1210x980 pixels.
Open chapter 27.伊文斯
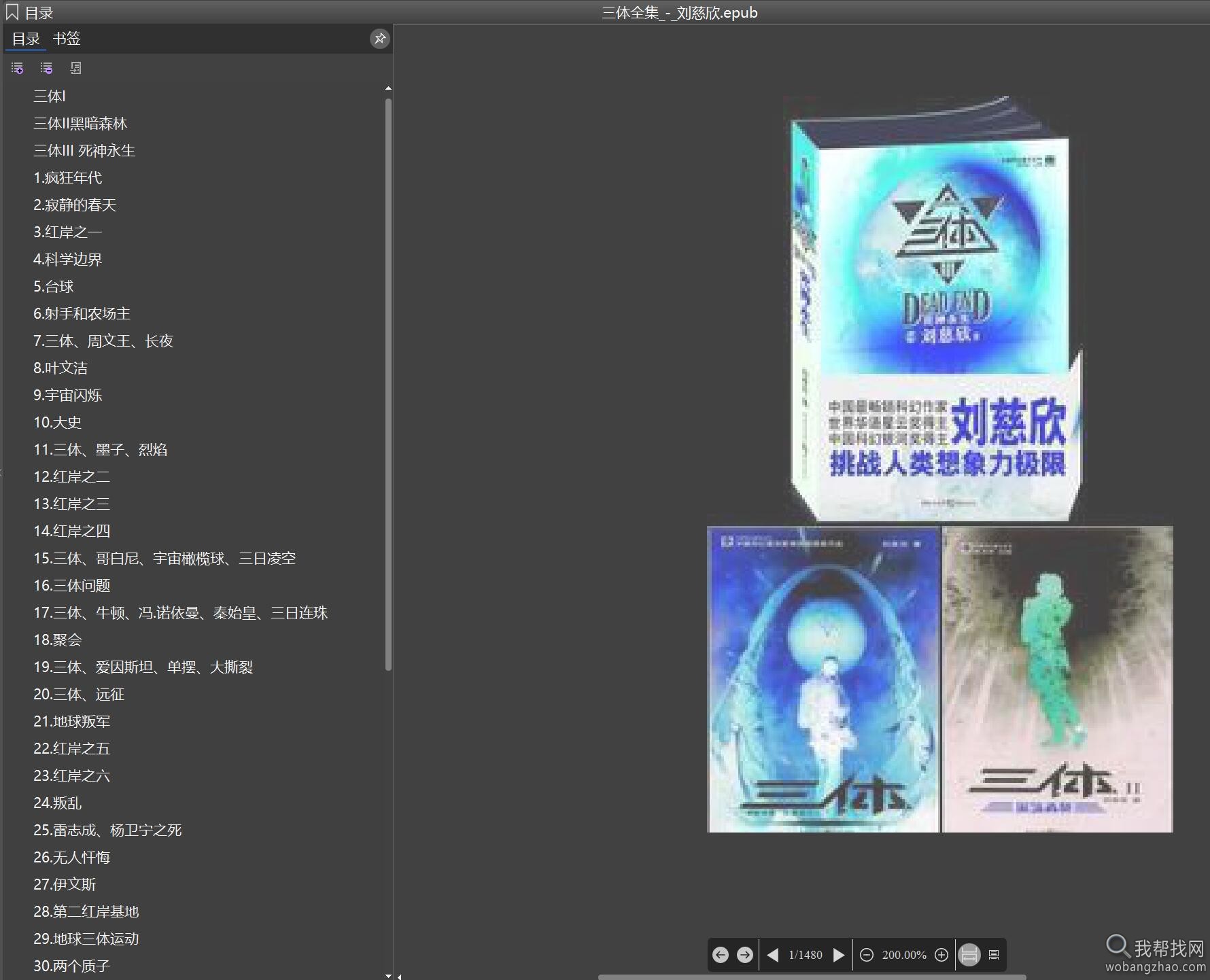click(65, 885)
